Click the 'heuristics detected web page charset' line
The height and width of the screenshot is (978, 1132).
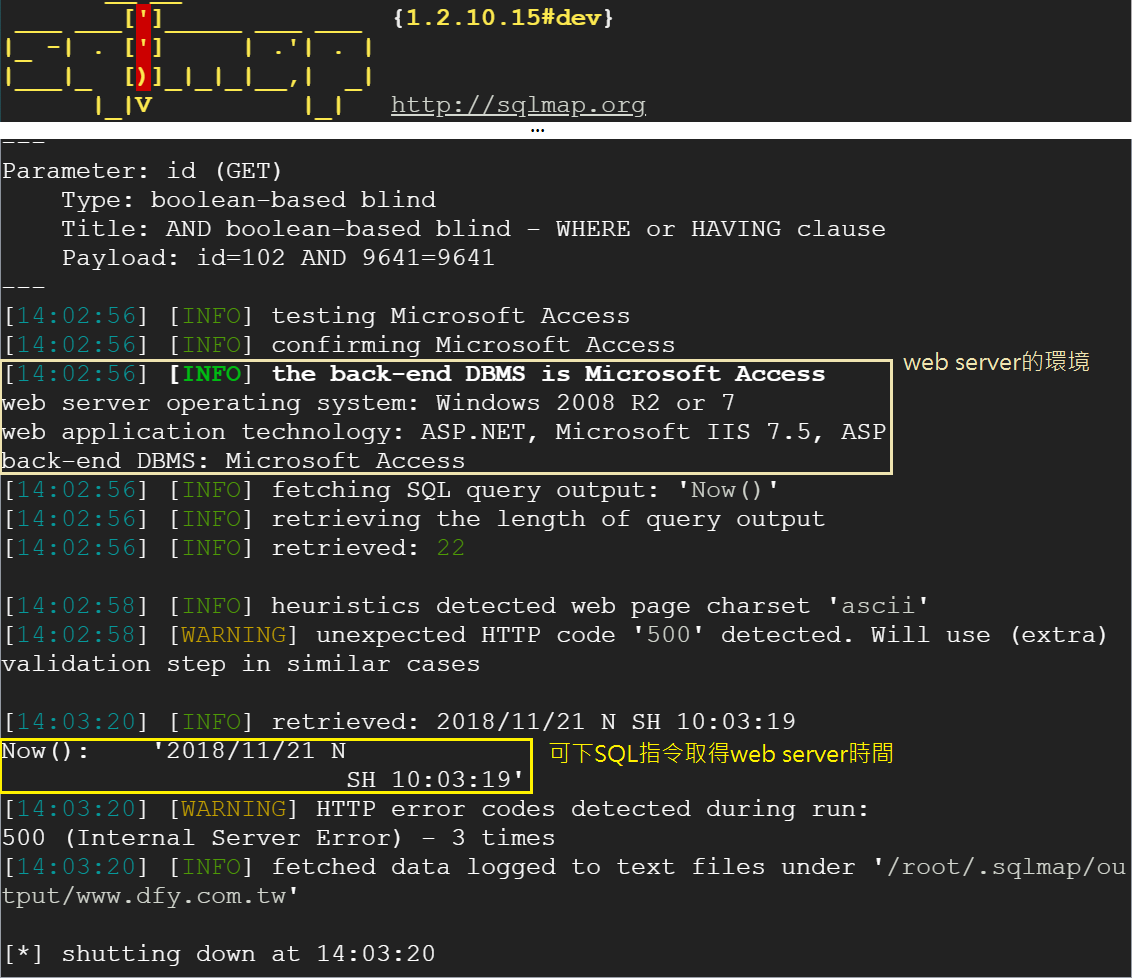466,606
